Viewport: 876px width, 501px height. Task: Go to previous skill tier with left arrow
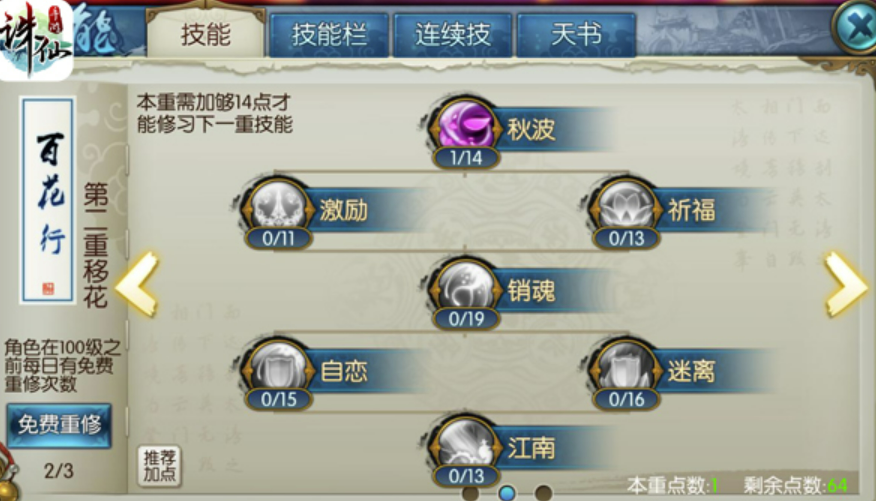(137, 284)
